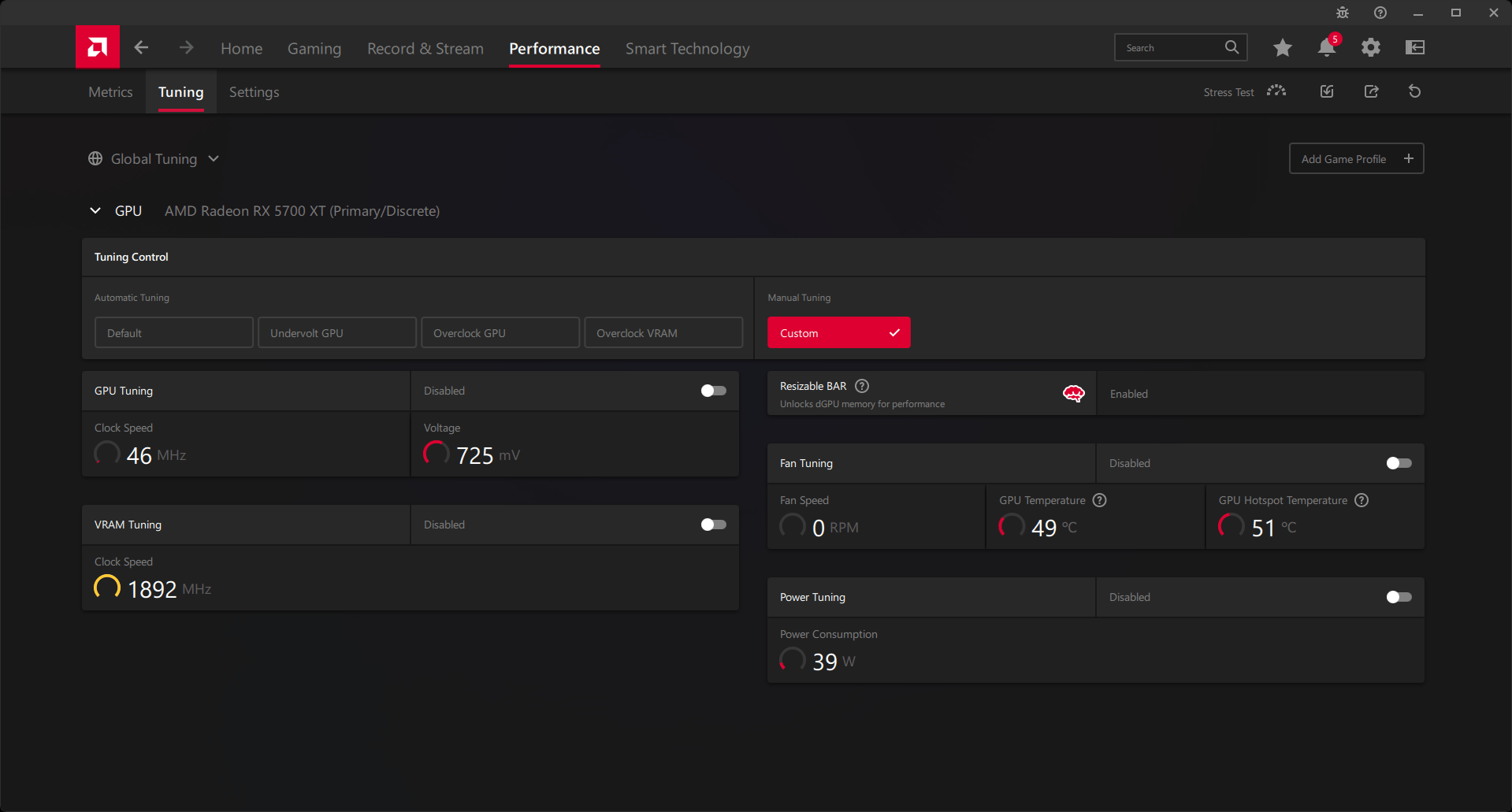Click the GPU Temperature 49 °C gauge
The height and width of the screenshot is (812, 1512).
pos(1012,525)
